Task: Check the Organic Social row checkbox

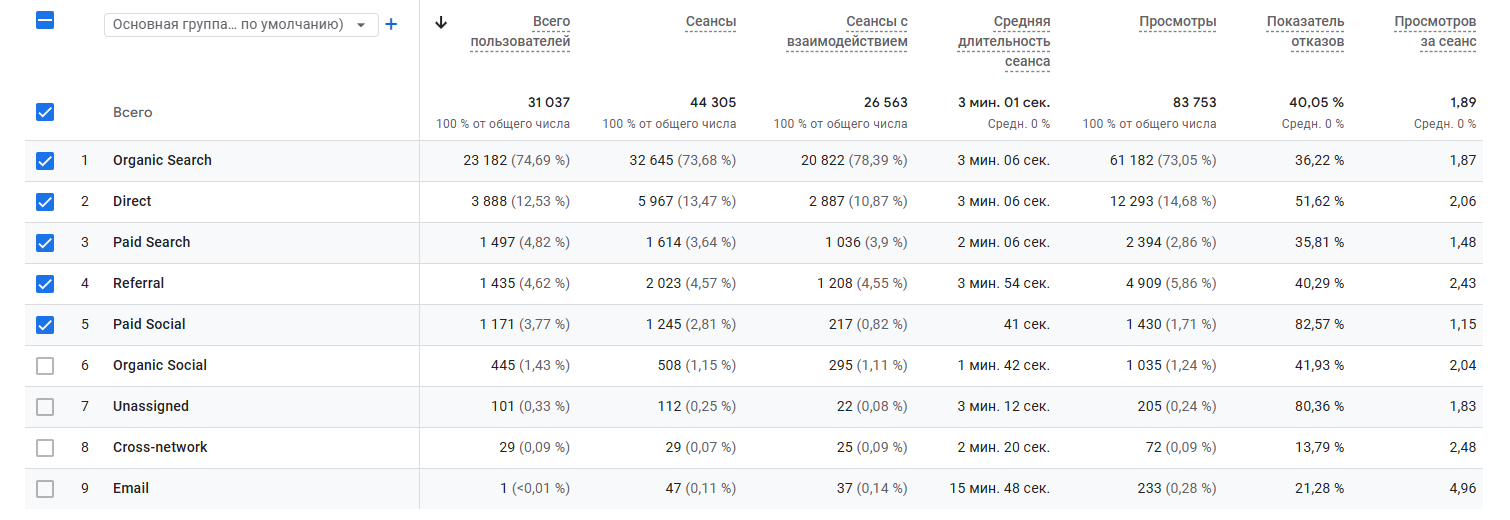Action: pyautogui.click(x=45, y=365)
